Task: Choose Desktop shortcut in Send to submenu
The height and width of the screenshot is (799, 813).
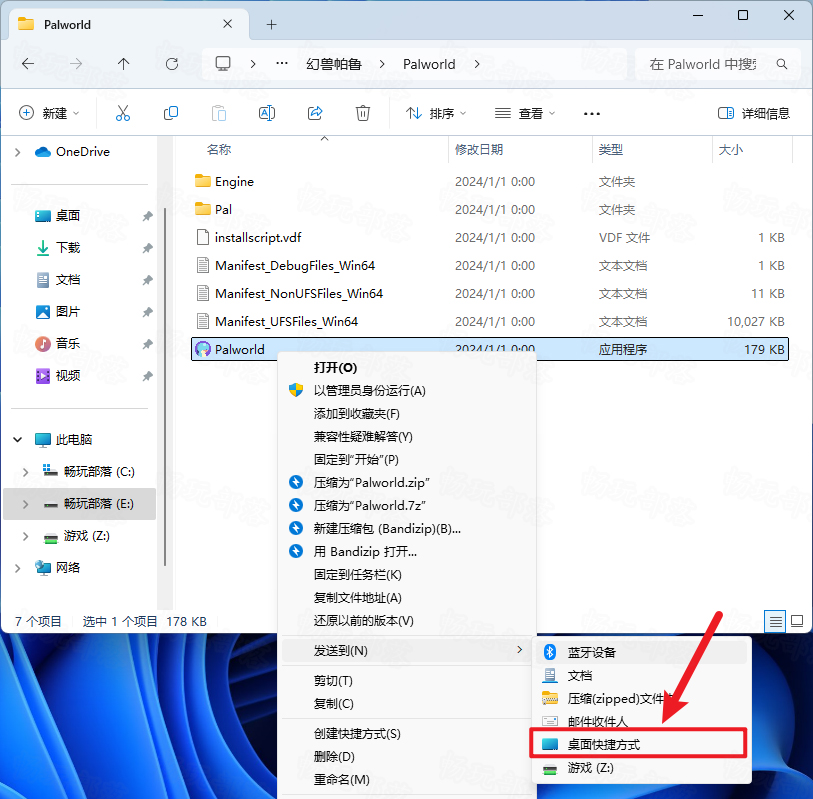Action: tap(638, 744)
